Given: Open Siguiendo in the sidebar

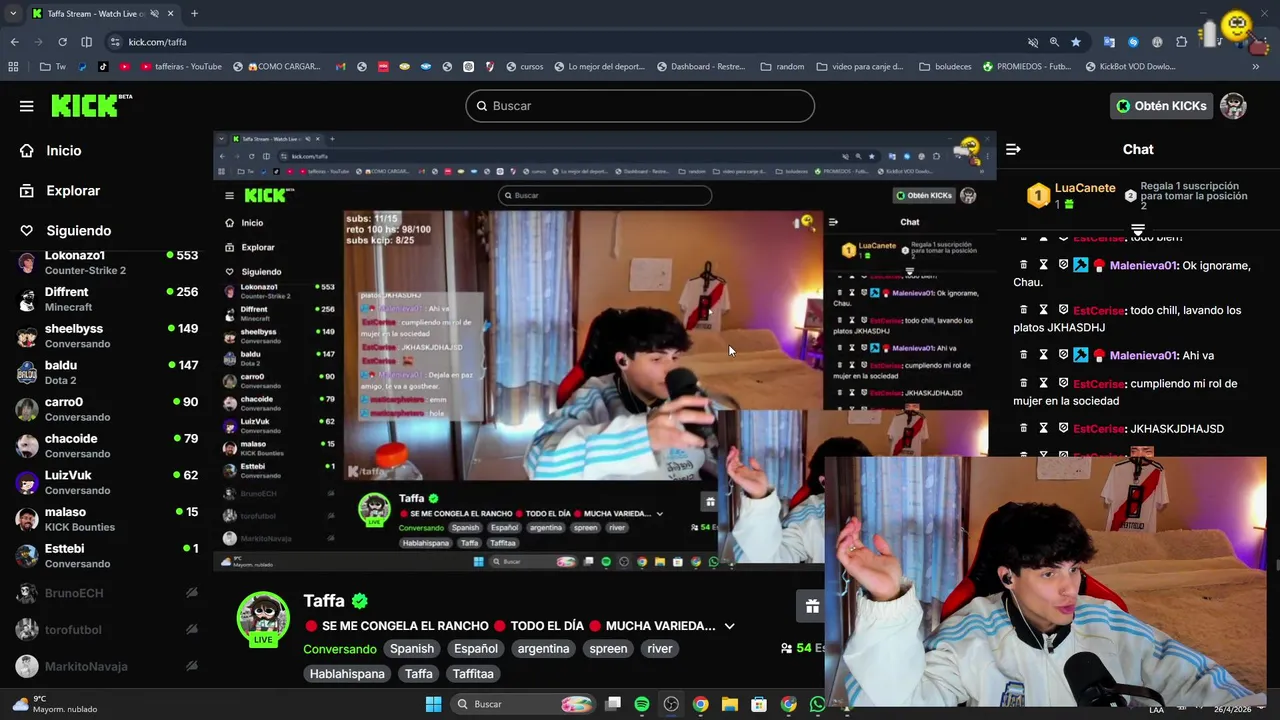Looking at the screenshot, I should [78, 230].
